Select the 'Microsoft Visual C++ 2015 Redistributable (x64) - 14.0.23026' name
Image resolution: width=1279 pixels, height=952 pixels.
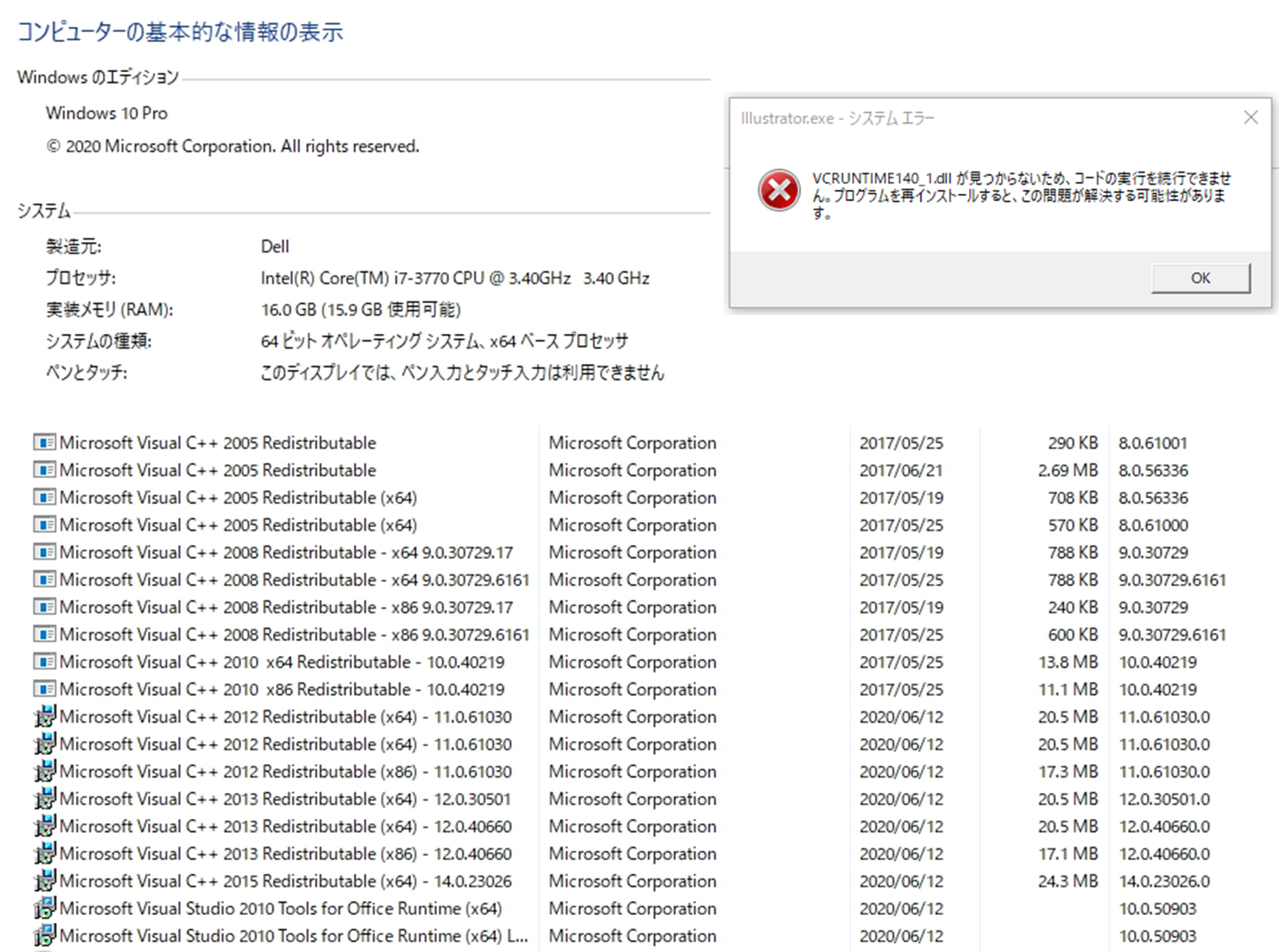click(285, 882)
